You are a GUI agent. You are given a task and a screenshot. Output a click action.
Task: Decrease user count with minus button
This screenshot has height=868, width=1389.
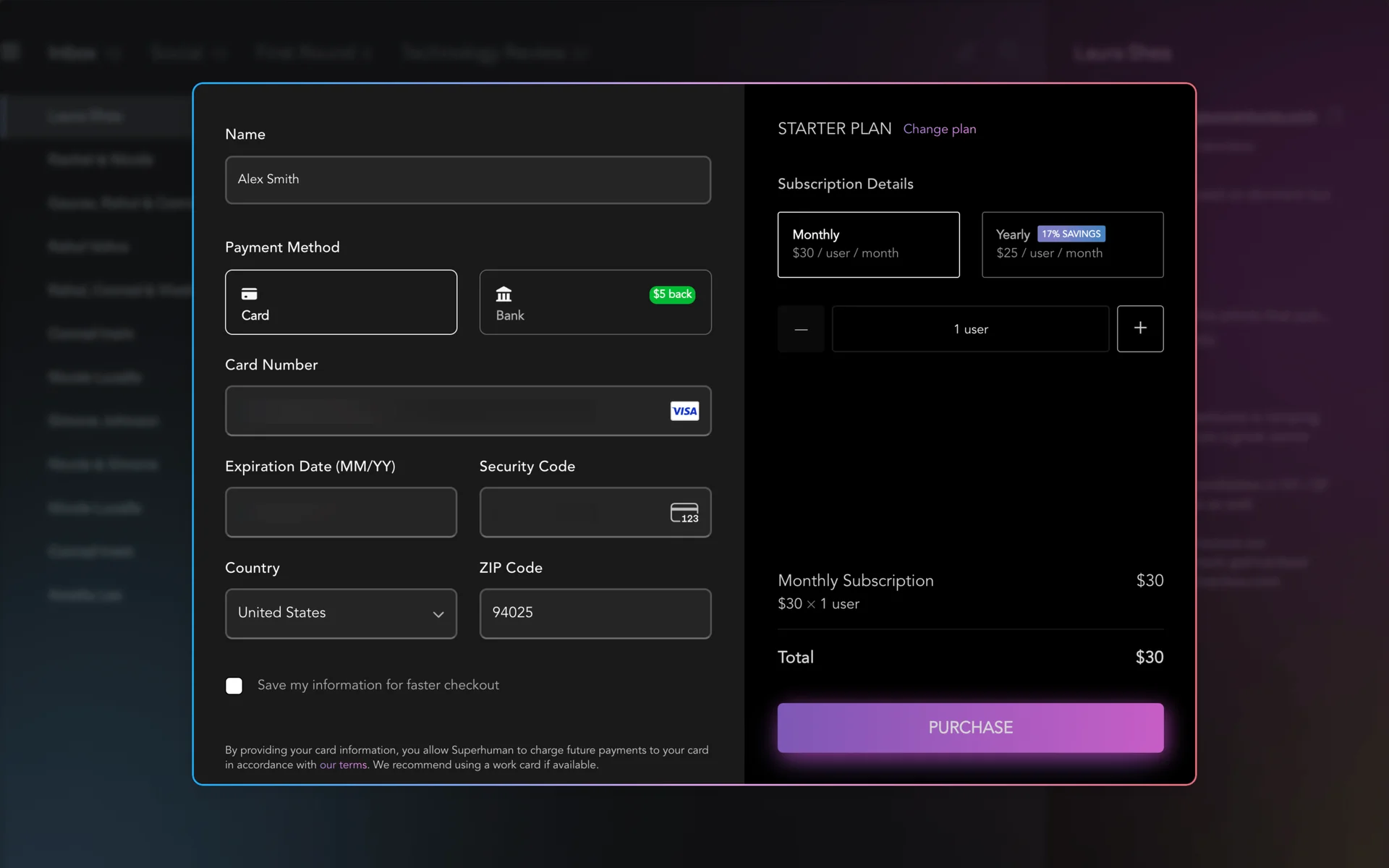[800, 329]
